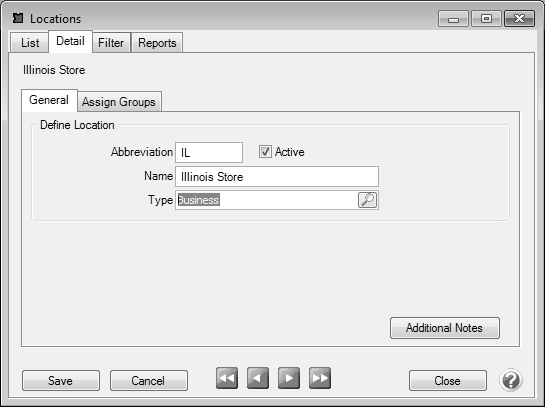Screen dimensions: 545x407
Task: Uncheck the Active checkbox
Action: click(265, 152)
